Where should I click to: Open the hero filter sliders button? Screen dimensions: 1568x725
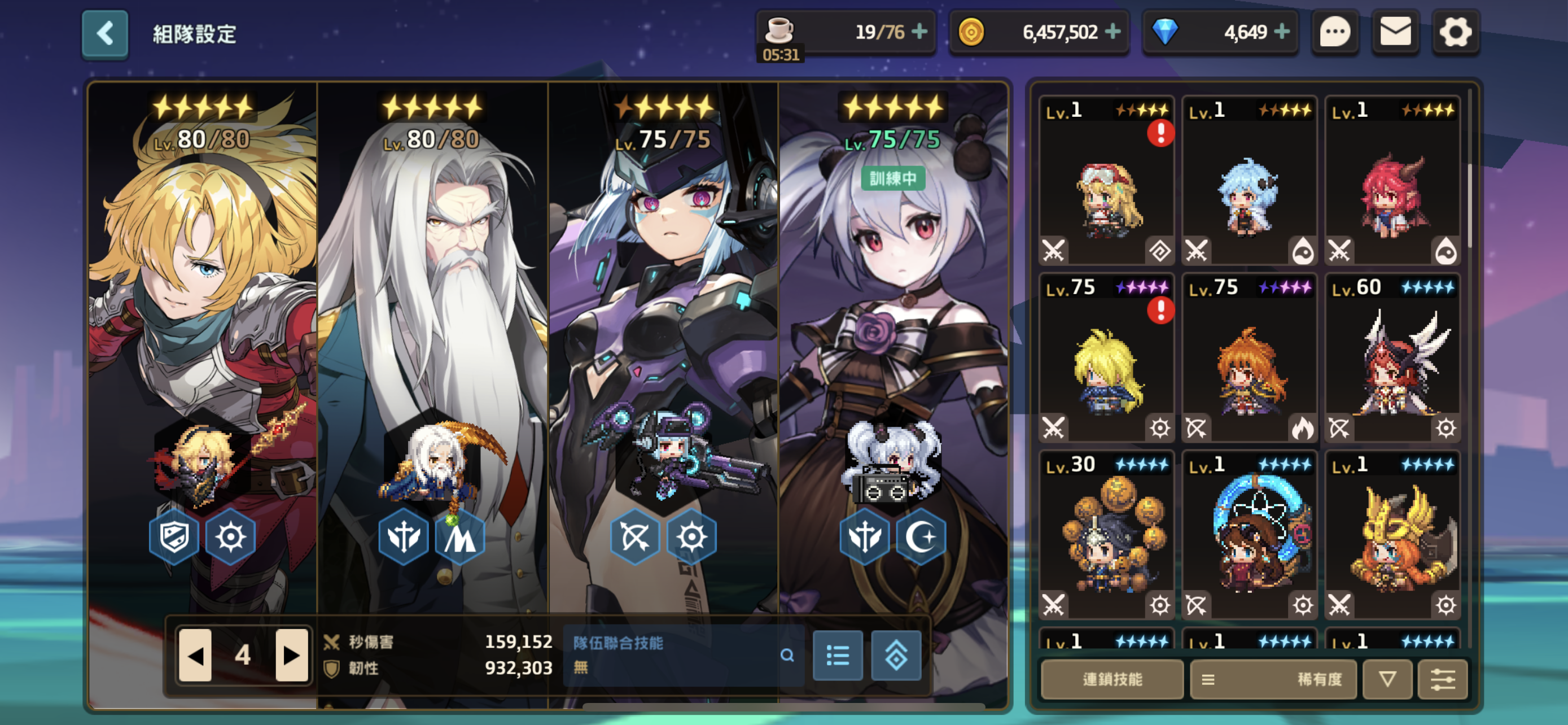point(1443,679)
